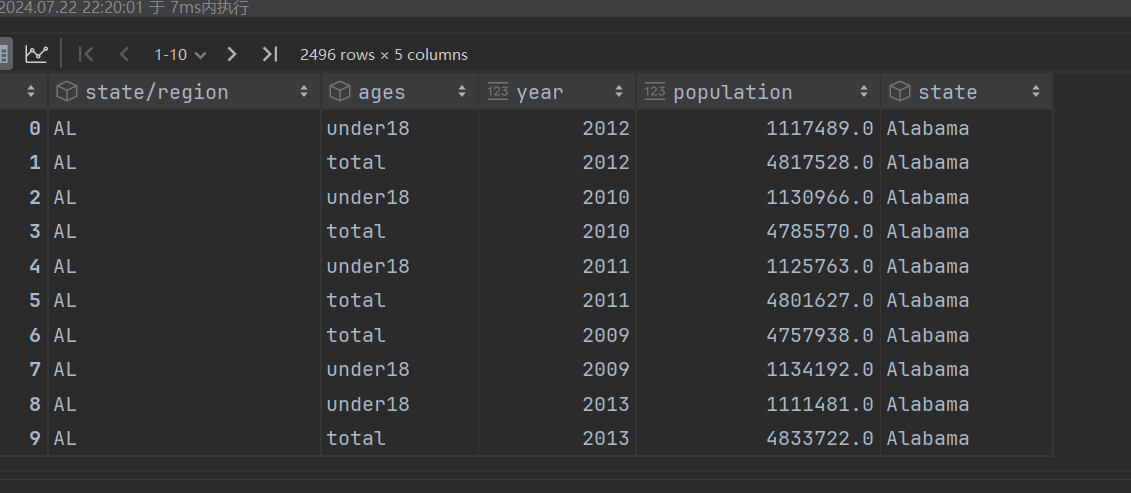Go to the first page of rows

pos(86,54)
